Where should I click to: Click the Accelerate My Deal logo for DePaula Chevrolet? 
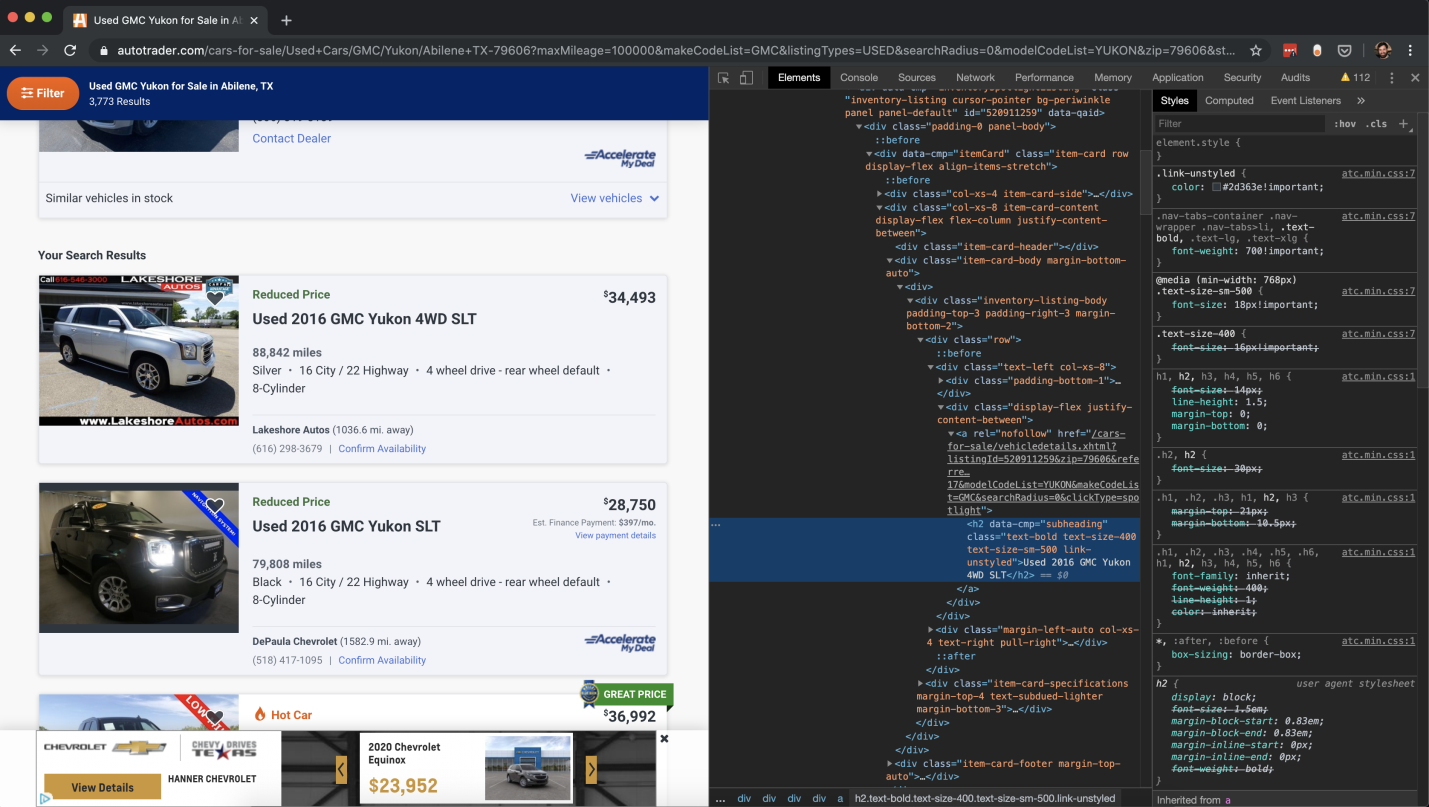click(620, 641)
